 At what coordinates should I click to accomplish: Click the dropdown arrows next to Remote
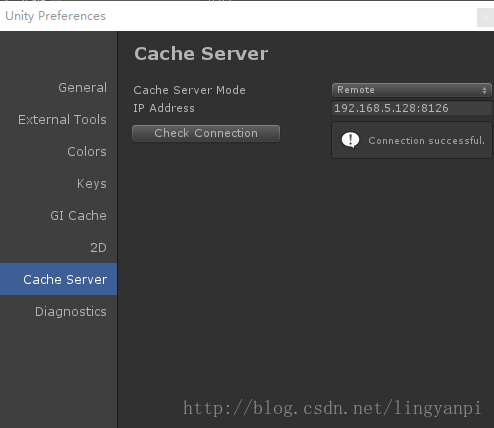click(484, 90)
